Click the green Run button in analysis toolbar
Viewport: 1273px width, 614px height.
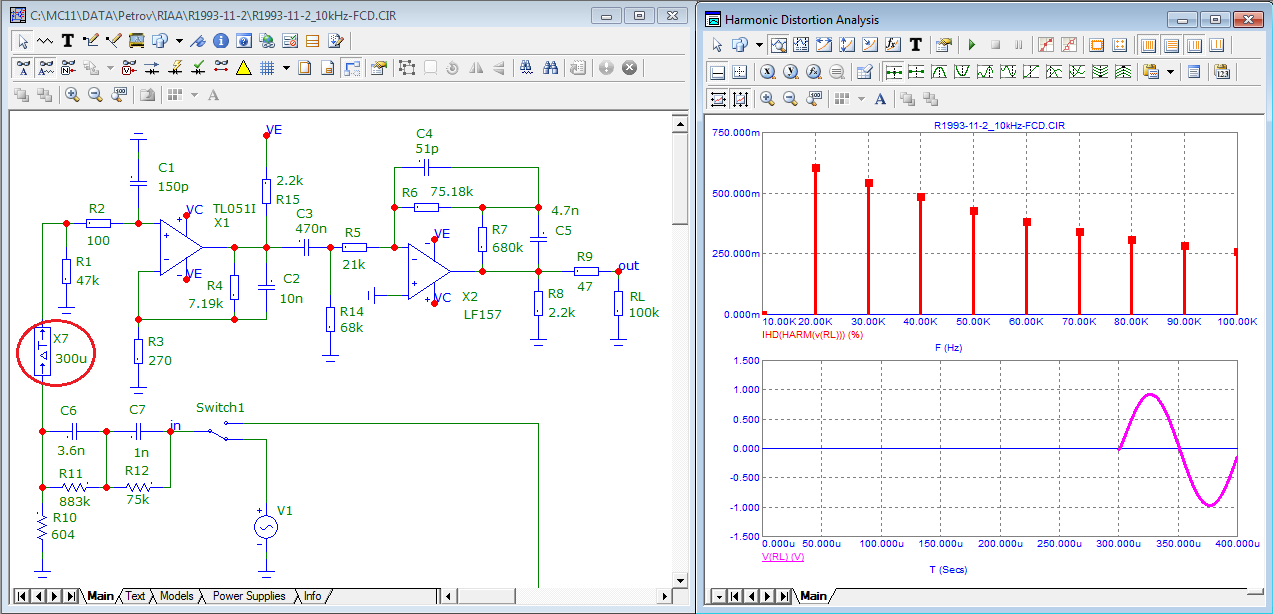coord(971,45)
